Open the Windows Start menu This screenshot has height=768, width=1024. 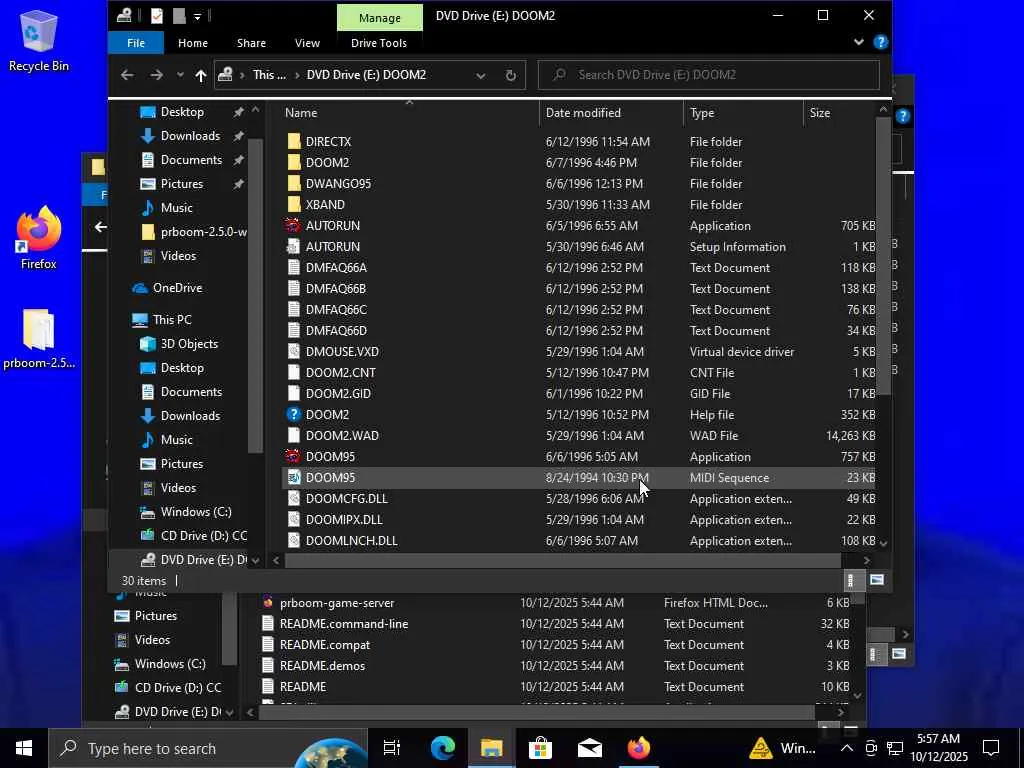(24, 748)
